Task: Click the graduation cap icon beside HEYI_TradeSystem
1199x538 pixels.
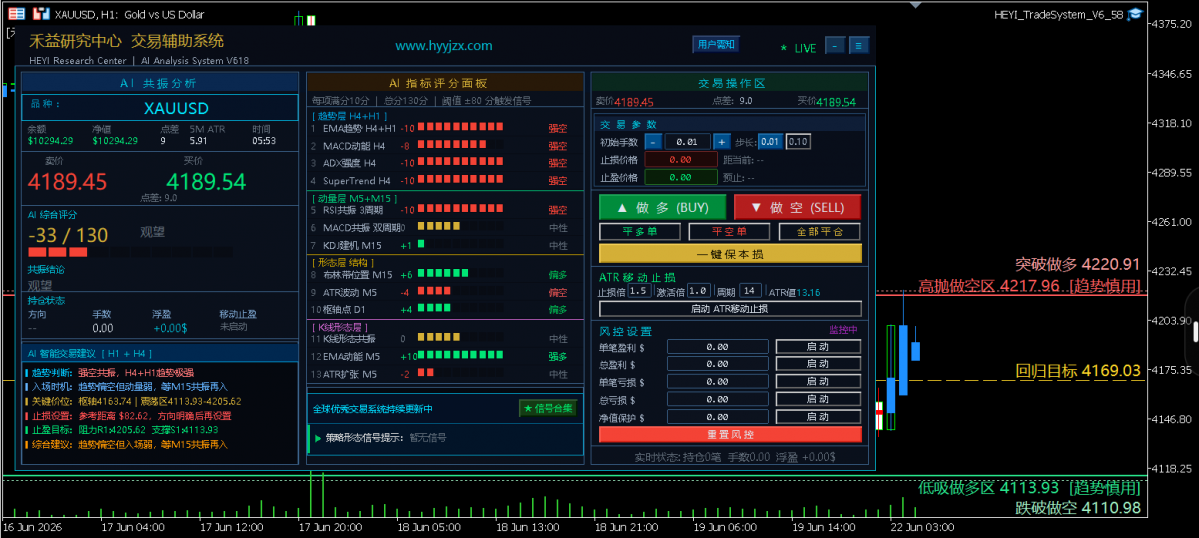Action: tap(1136, 14)
